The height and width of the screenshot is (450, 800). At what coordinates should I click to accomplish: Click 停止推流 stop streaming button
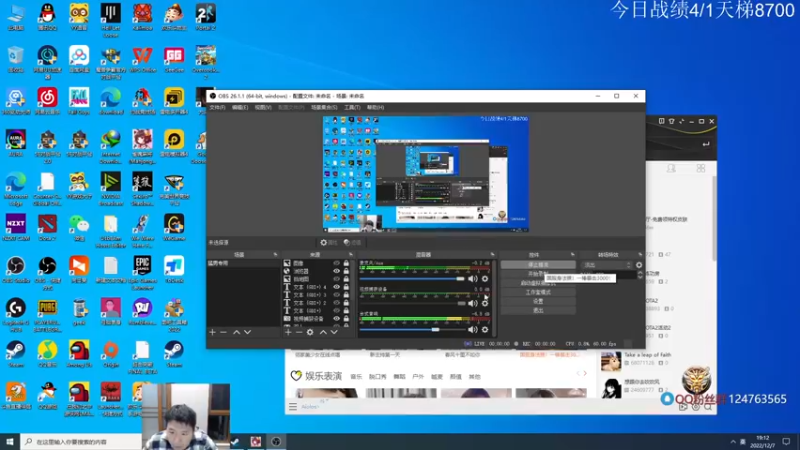point(538,265)
